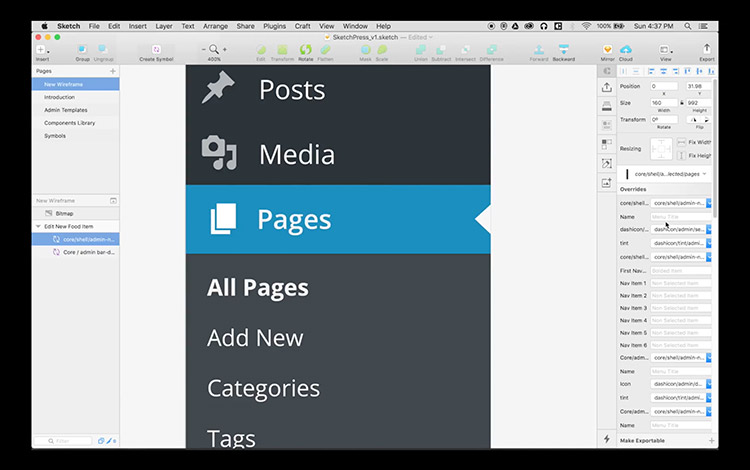Move layer Backward using toolbar icon
The height and width of the screenshot is (470, 750).
pyautogui.click(x=563, y=49)
